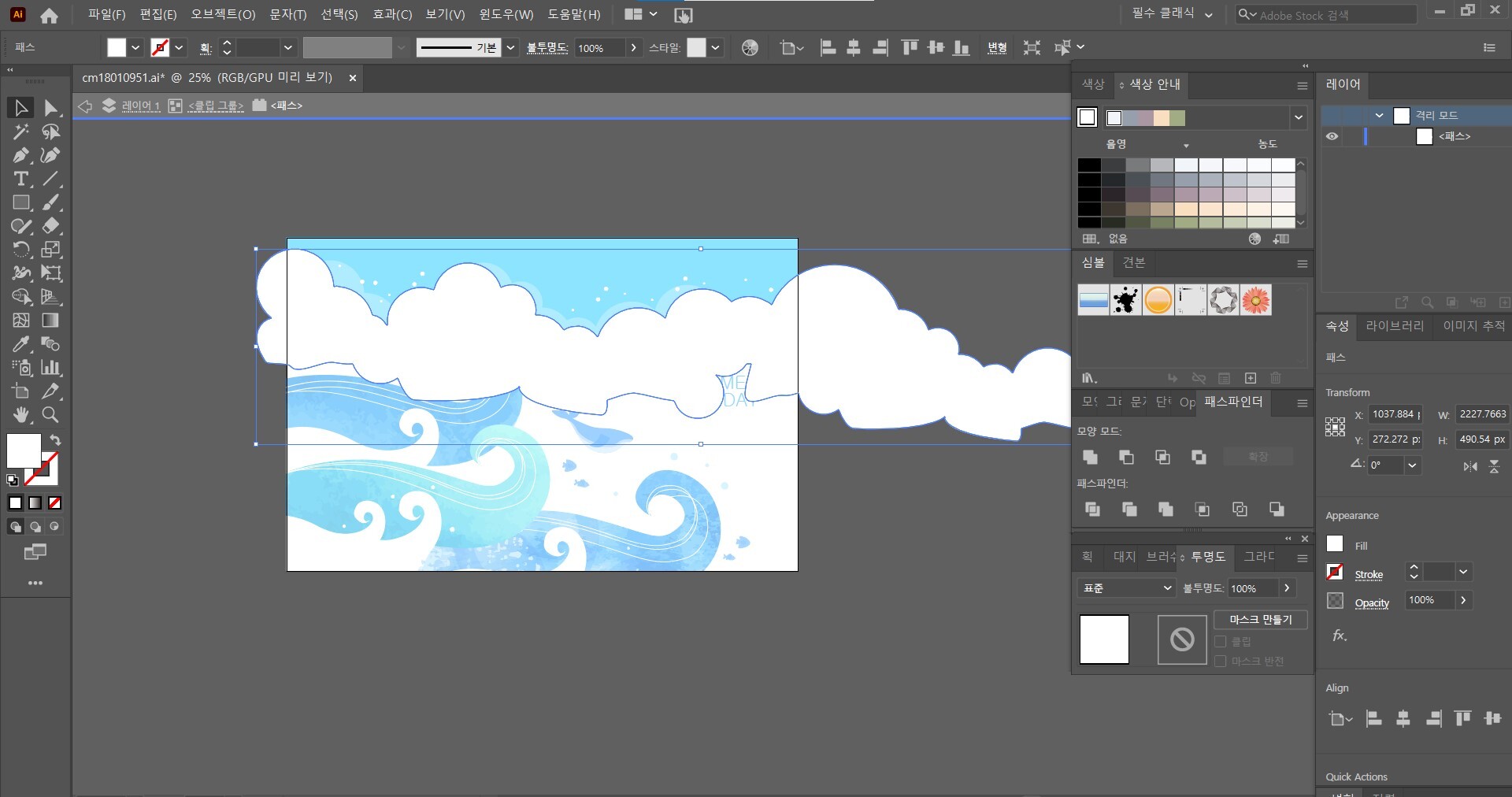
Task: Collapse the 격리 모드 layer group
Action: pos(1379,116)
